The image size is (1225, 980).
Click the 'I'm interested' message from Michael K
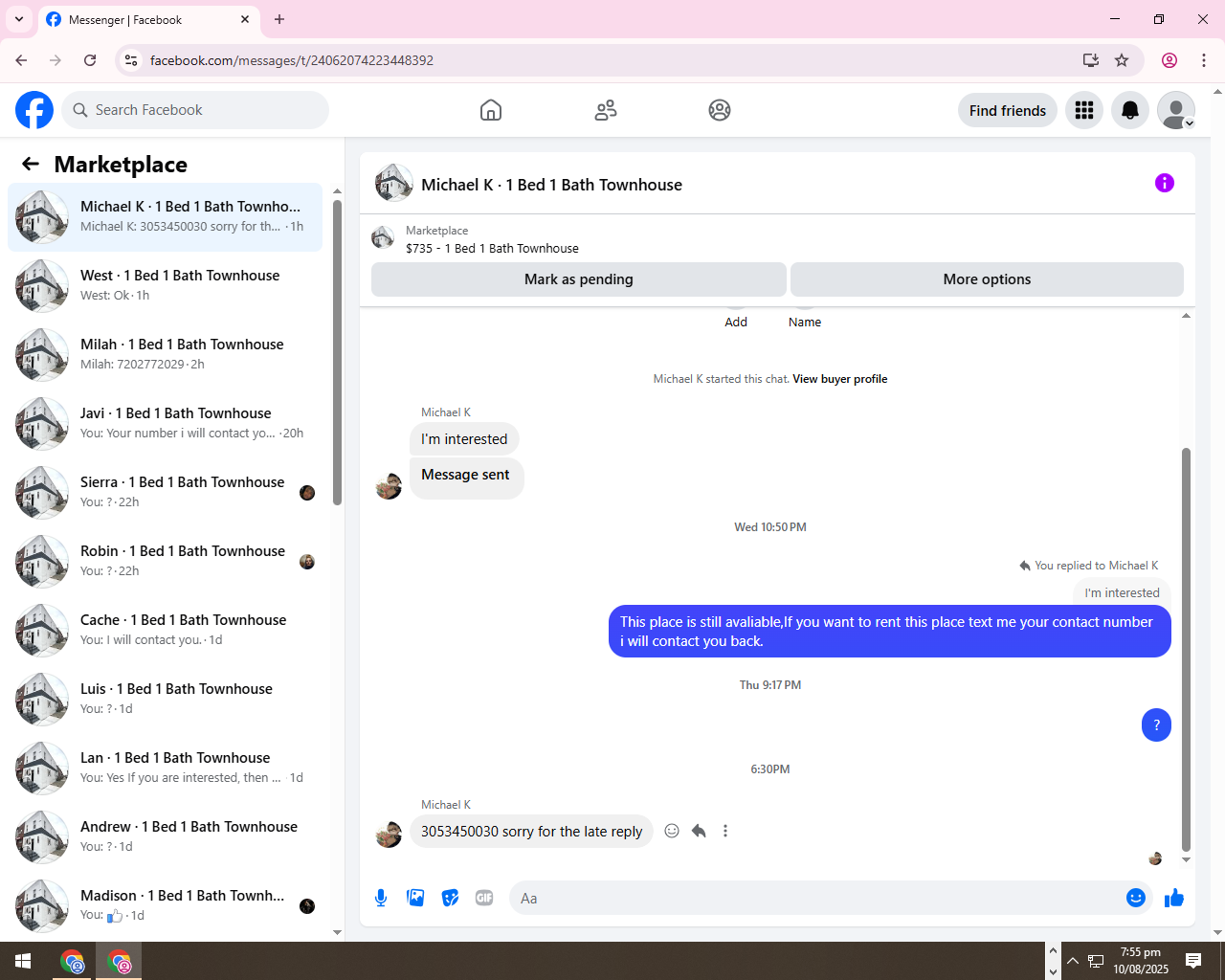pos(464,439)
